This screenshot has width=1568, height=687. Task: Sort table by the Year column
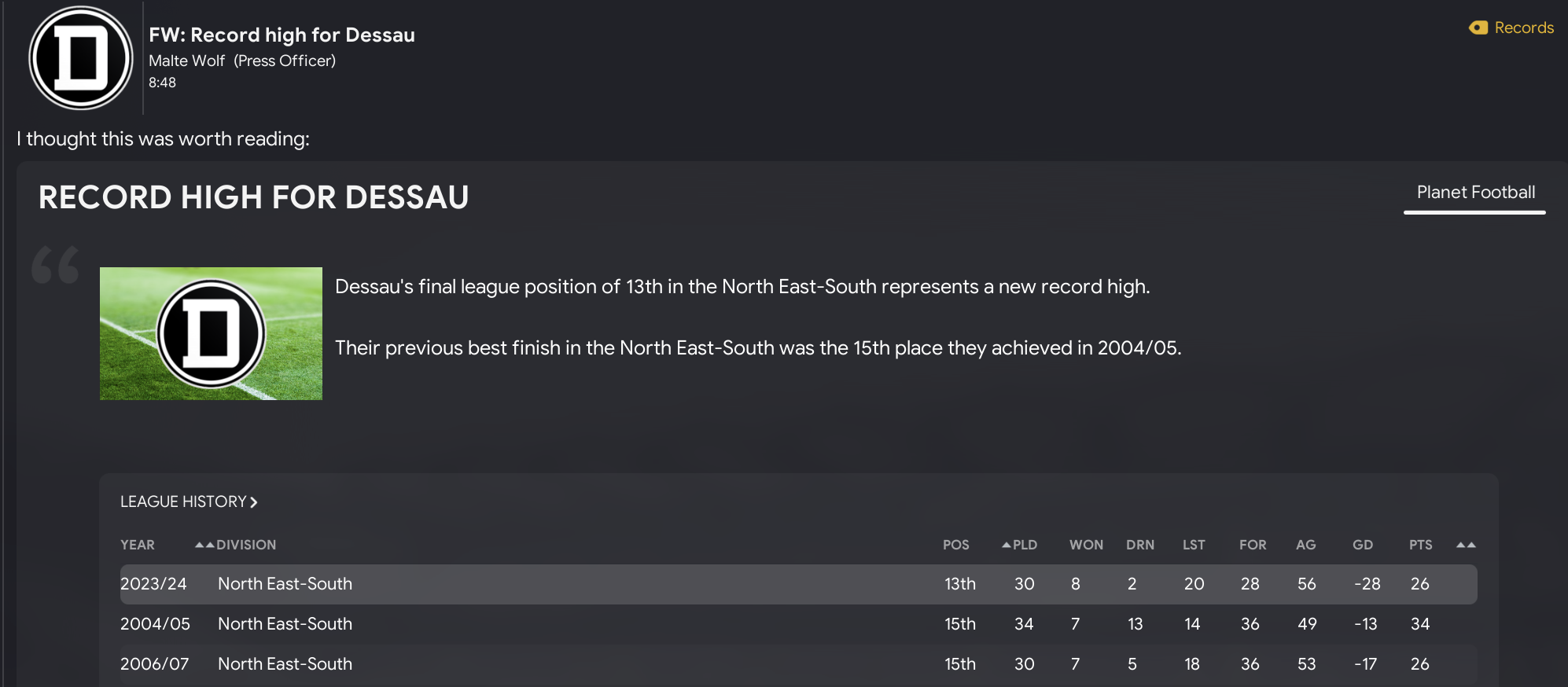point(138,545)
